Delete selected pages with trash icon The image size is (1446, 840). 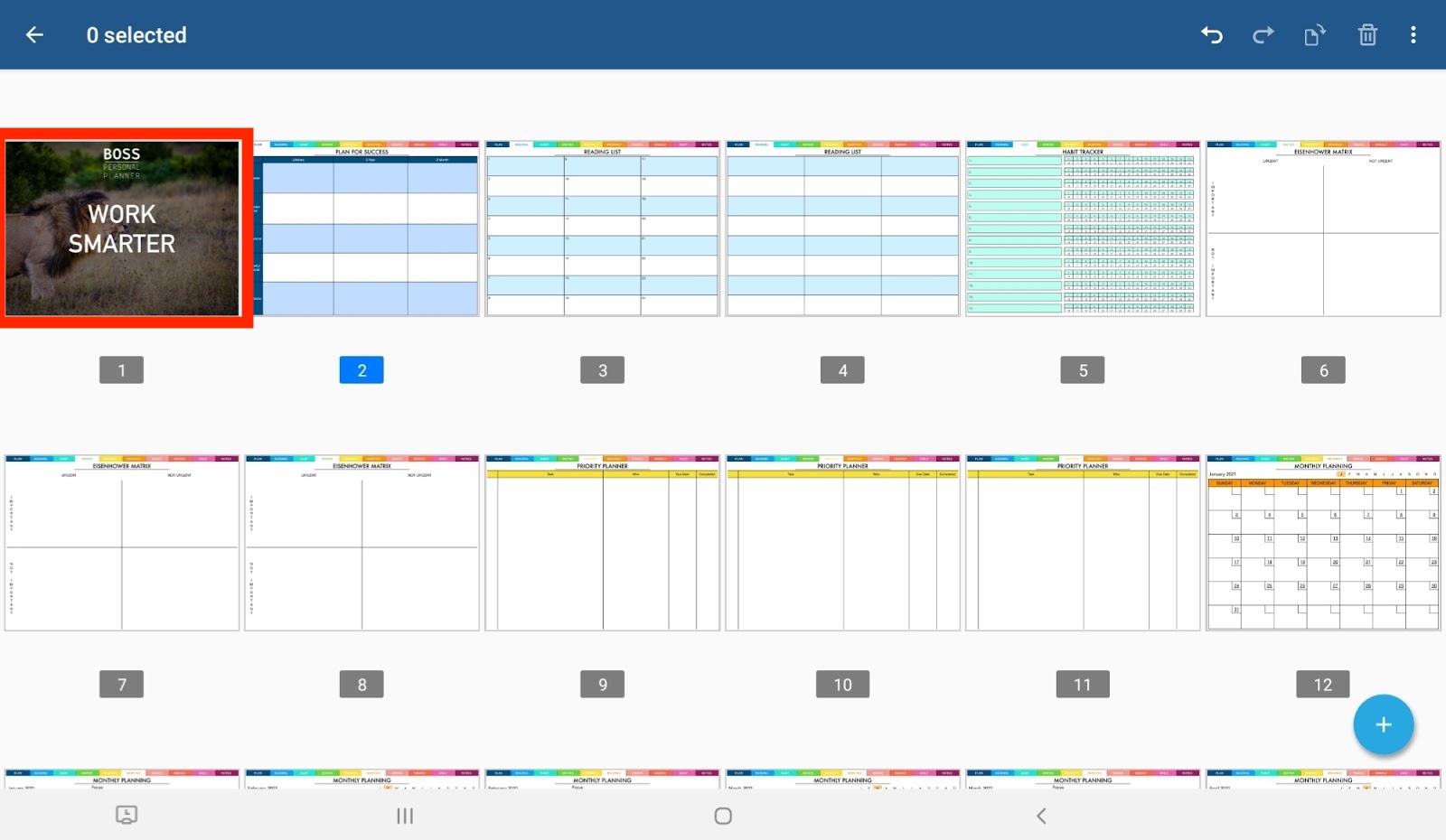point(1367,35)
